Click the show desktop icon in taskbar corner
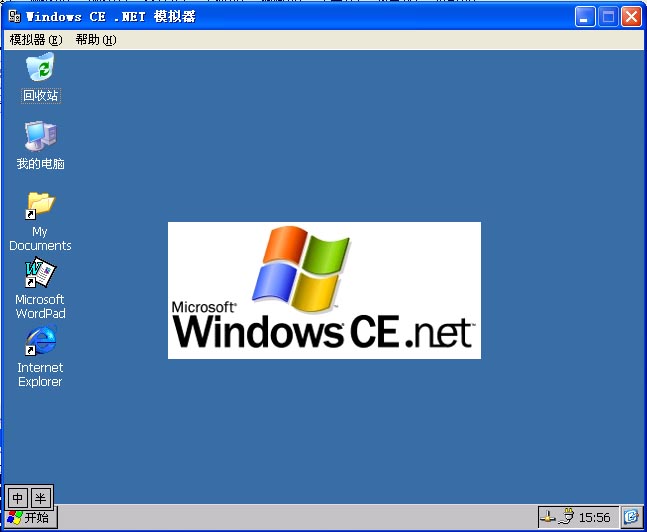Image resolution: width=647 pixels, height=532 pixels. [x=631, y=517]
